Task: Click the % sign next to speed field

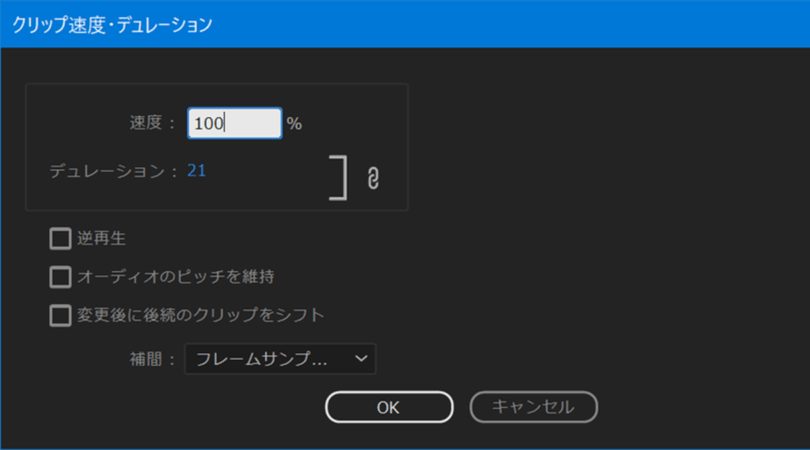Action: coord(294,124)
